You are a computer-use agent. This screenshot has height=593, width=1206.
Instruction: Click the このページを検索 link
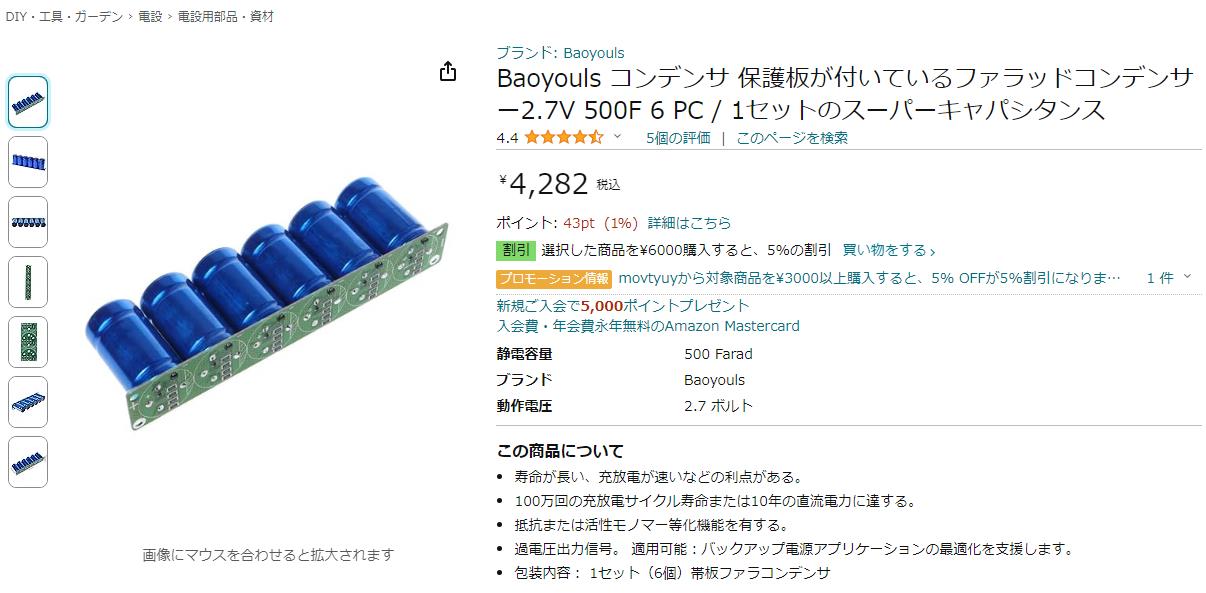pyautogui.click(x=792, y=138)
